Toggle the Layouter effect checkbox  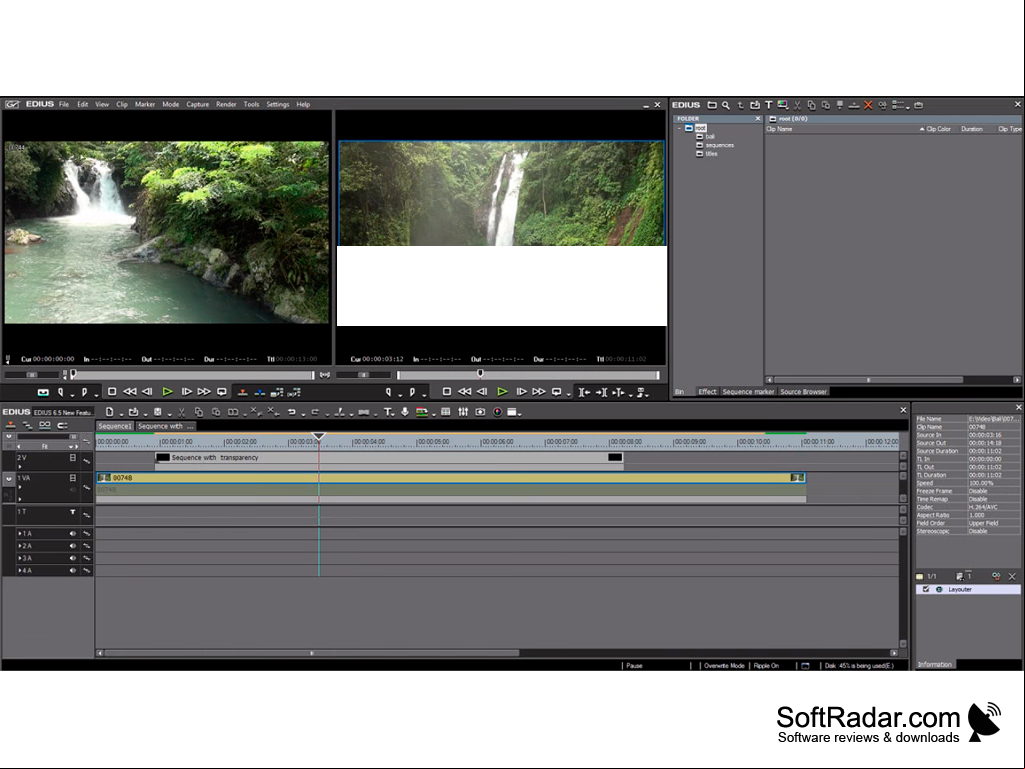coord(926,589)
